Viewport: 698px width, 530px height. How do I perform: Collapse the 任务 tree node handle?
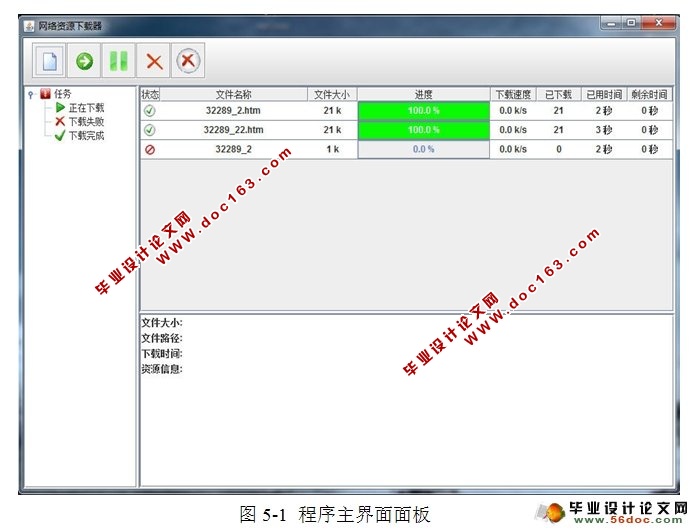(31, 94)
